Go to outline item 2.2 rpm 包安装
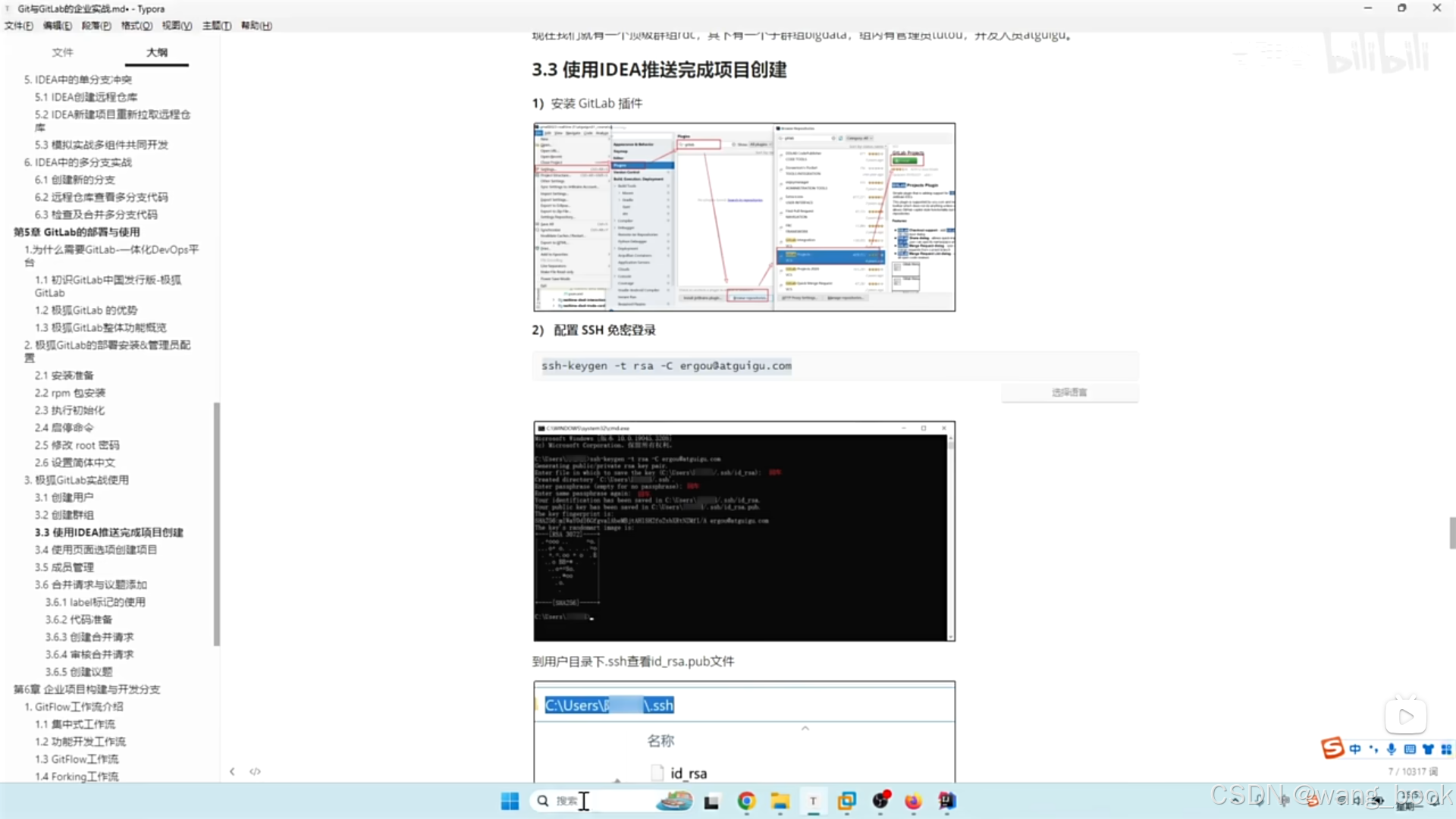This screenshot has width=1456, height=819. coord(70,393)
